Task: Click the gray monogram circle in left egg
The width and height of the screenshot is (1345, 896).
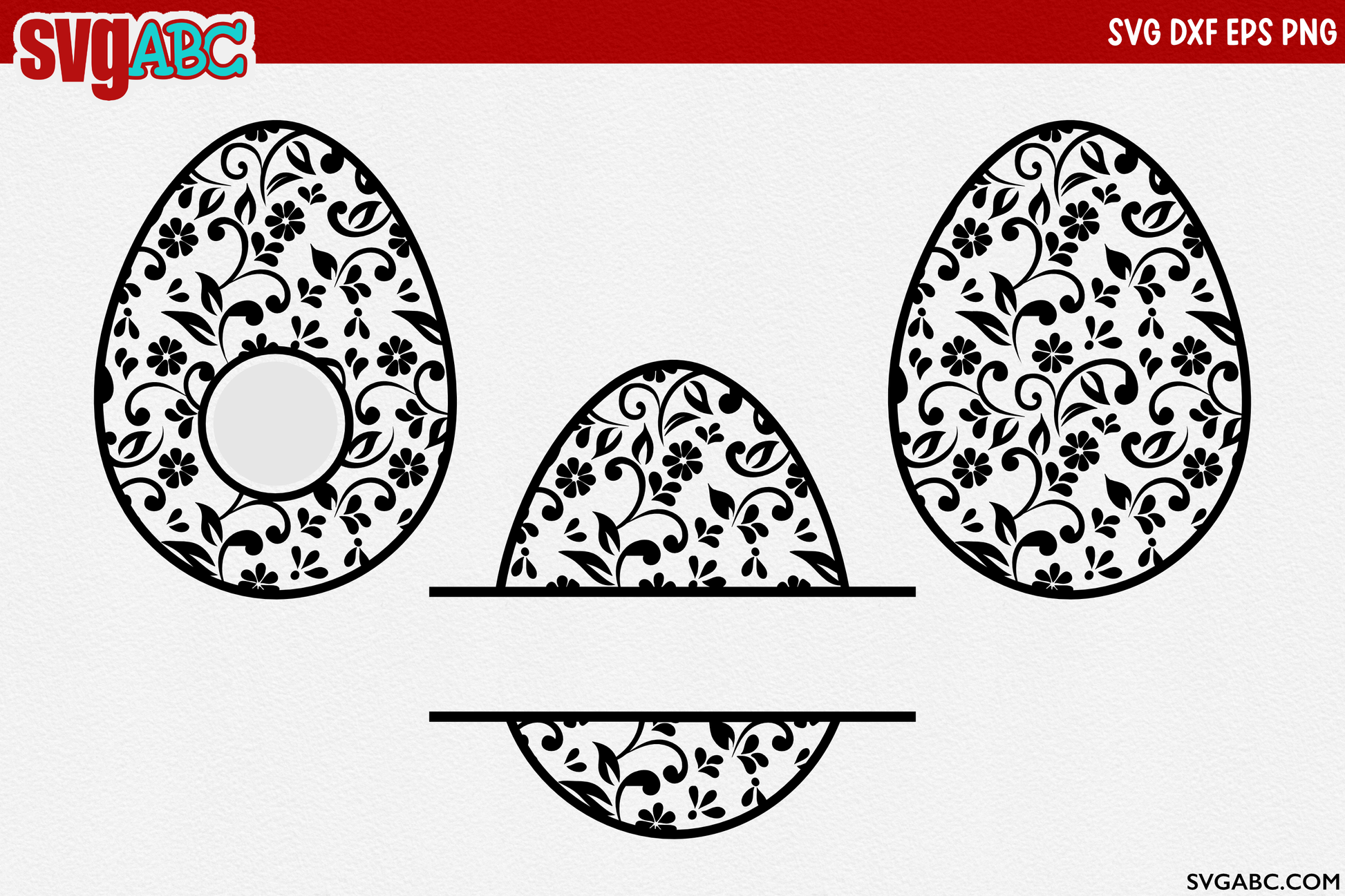Action: [x=275, y=423]
